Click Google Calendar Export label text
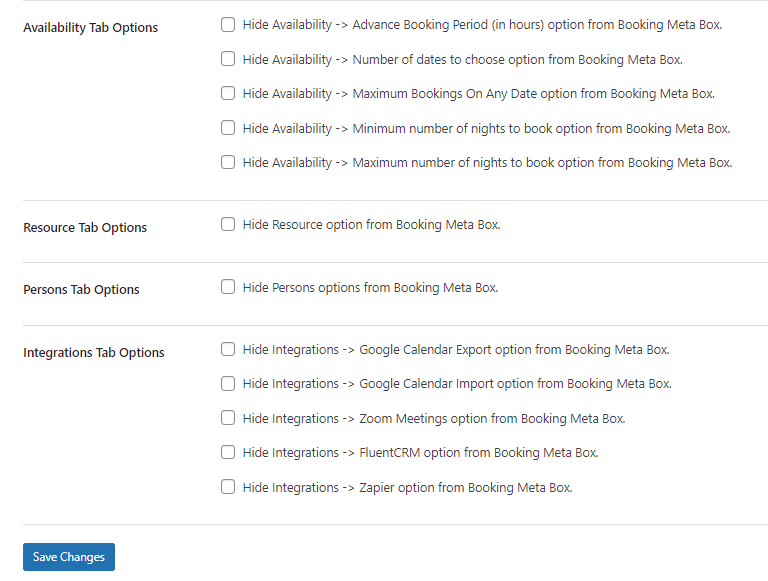 point(456,350)
